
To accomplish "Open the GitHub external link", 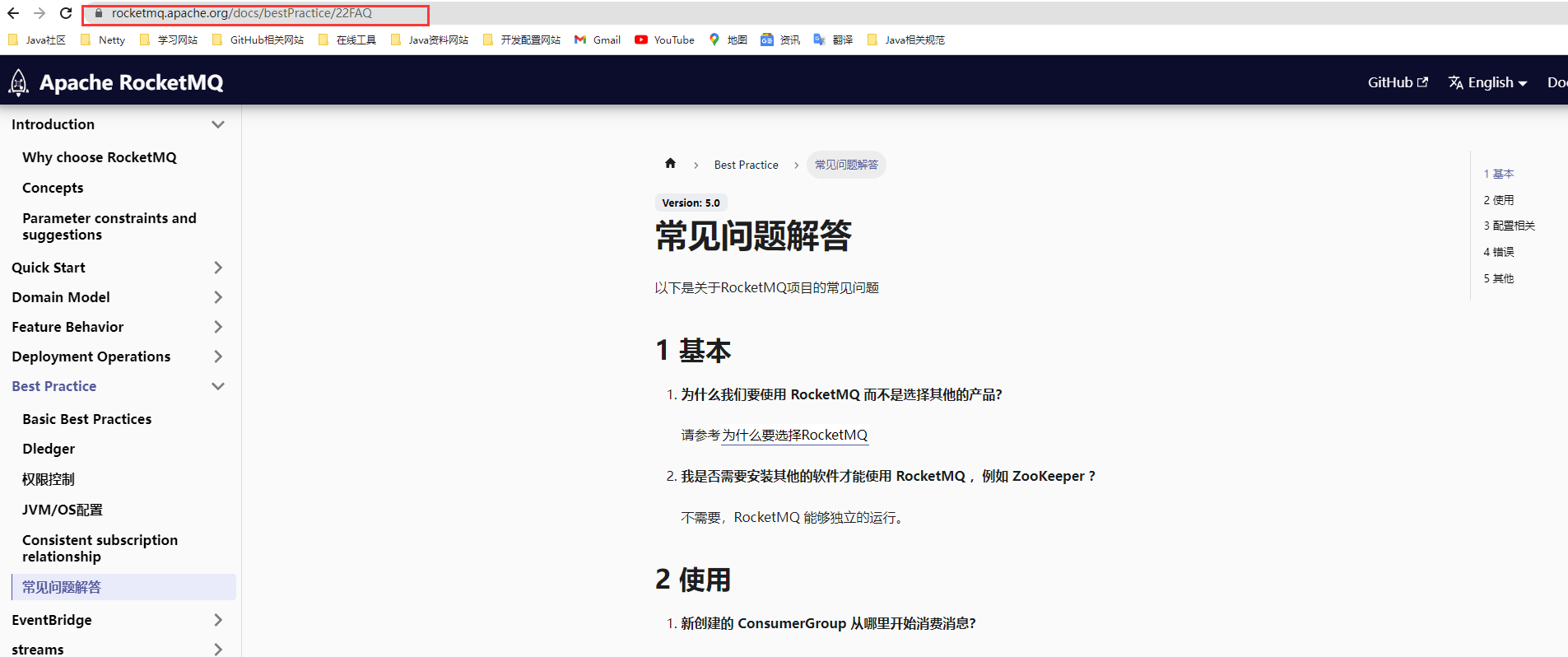I will pos(1398,82).
